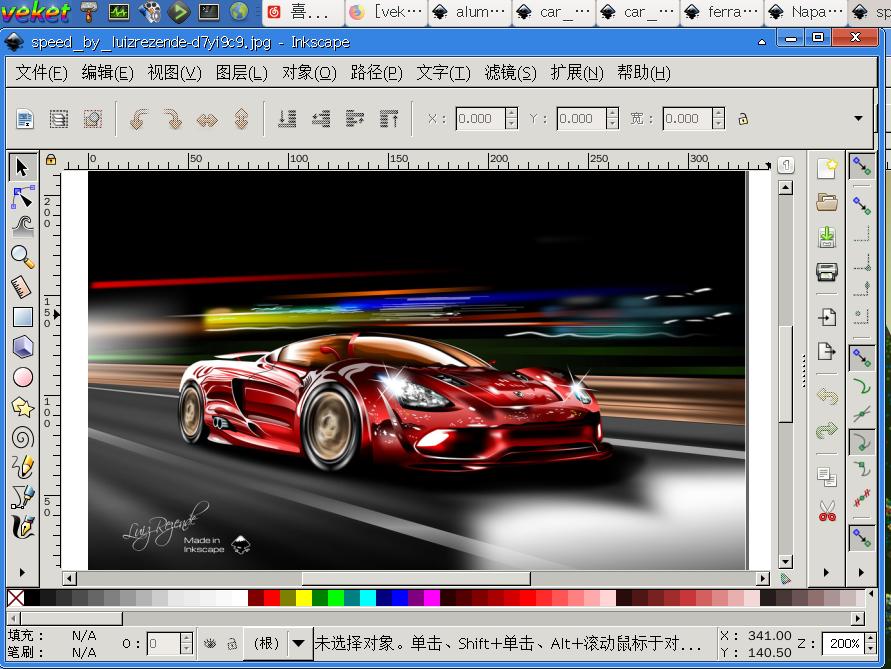The width and height of the screenshot is (891, 669).
Task: Activate the Spiral tool
Action: 22,437
